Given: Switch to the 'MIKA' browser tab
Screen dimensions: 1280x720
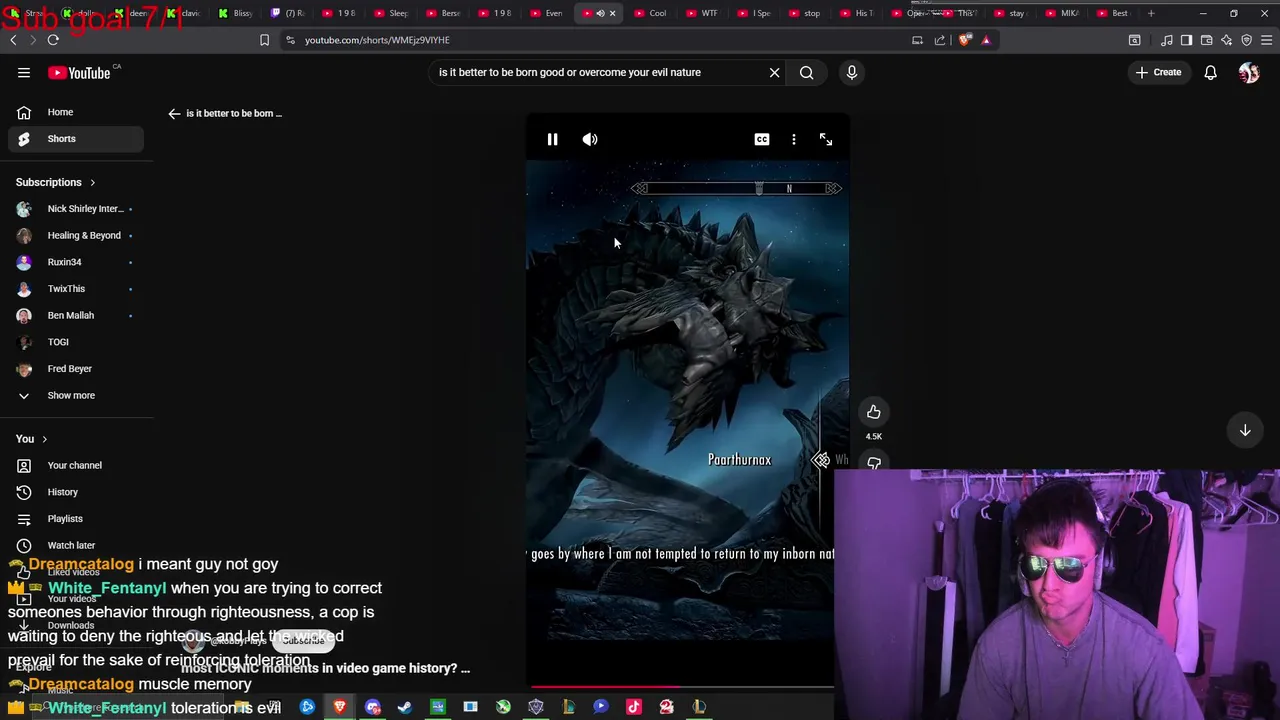Looking at the screenshot, I should tap(1064, 13).
